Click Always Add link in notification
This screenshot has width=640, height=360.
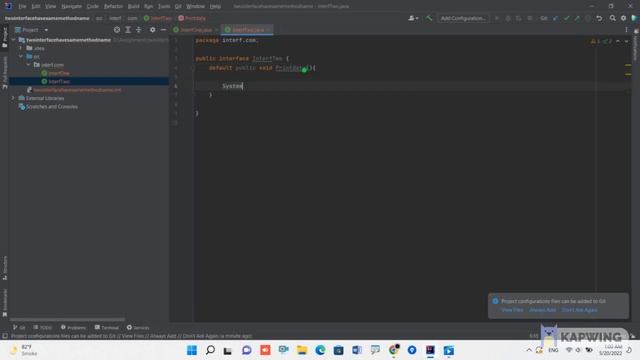tap(542, 310)
